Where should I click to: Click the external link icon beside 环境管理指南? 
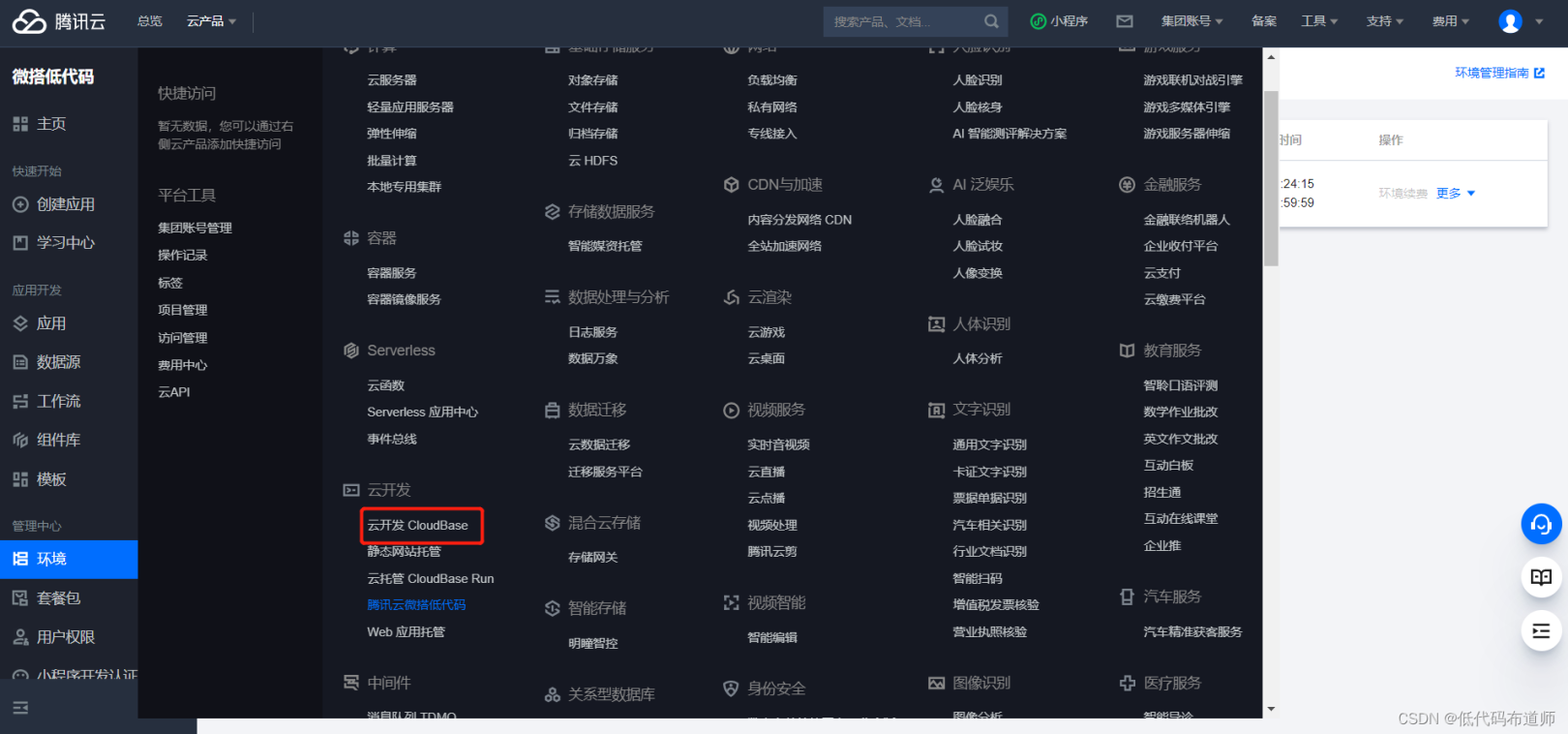click(x=1539, y=73)
